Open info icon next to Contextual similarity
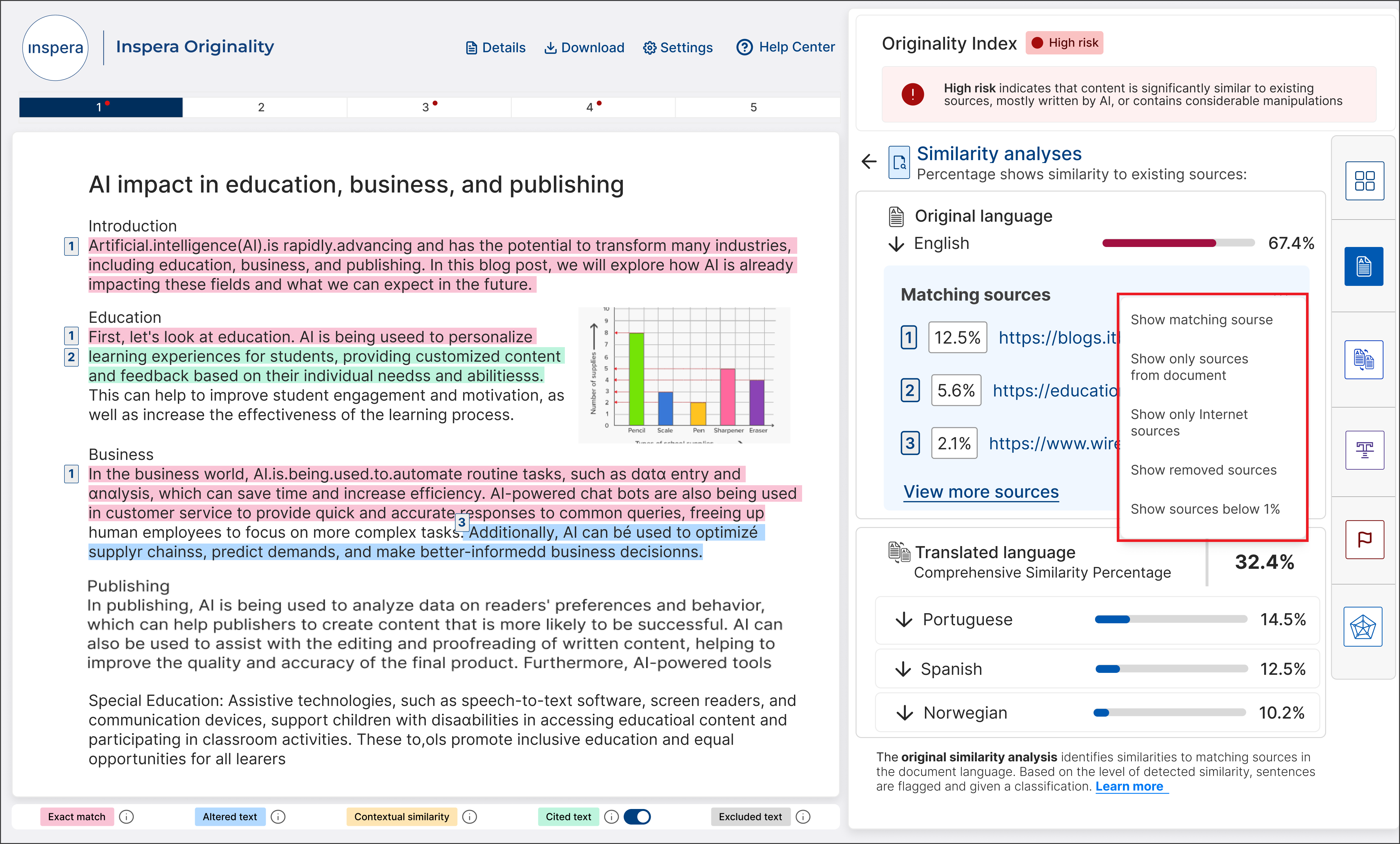The image size is (1400, 844). coord(469,817)
